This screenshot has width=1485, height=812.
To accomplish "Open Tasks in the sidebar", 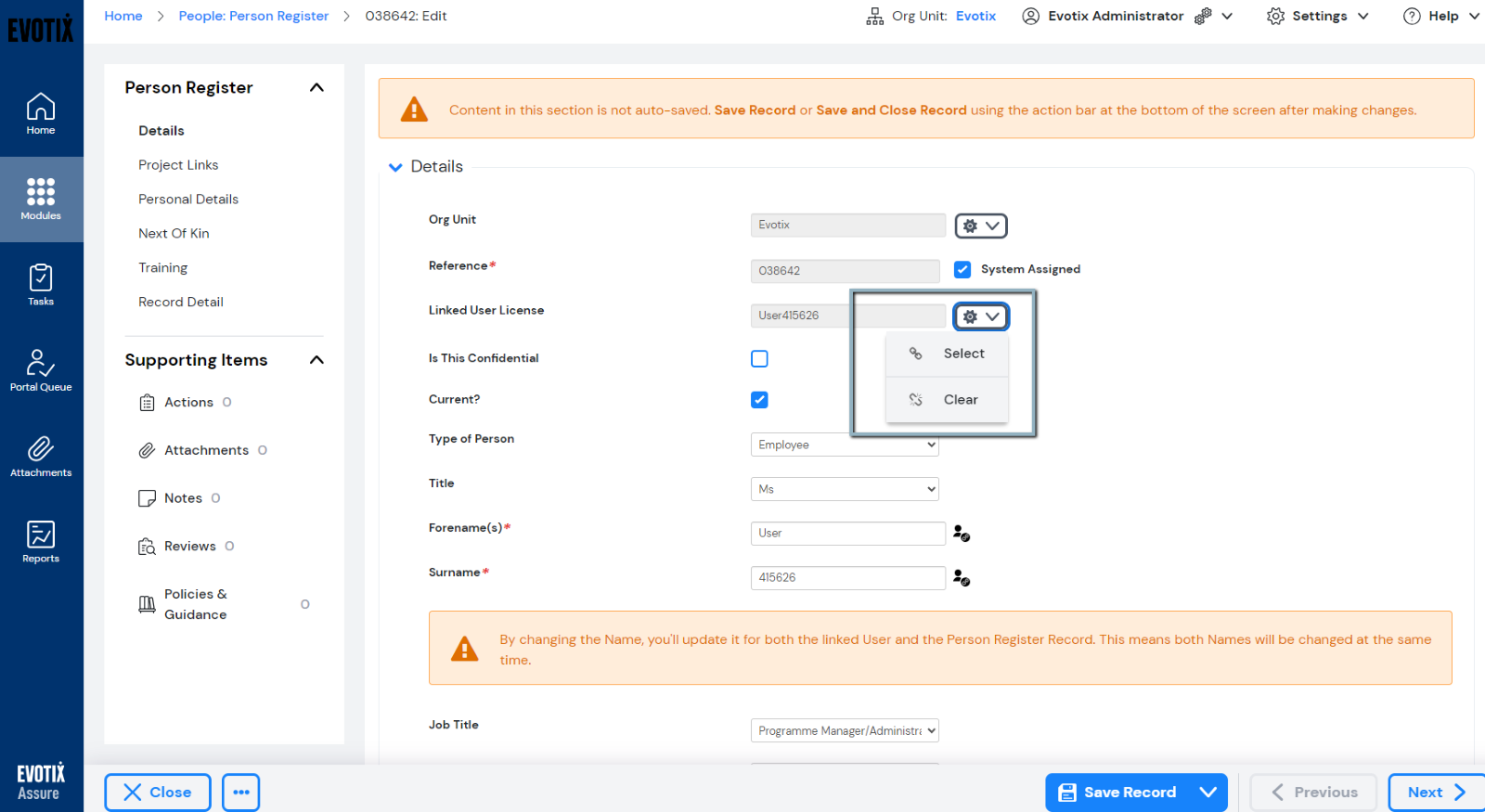I will [41, 285].
